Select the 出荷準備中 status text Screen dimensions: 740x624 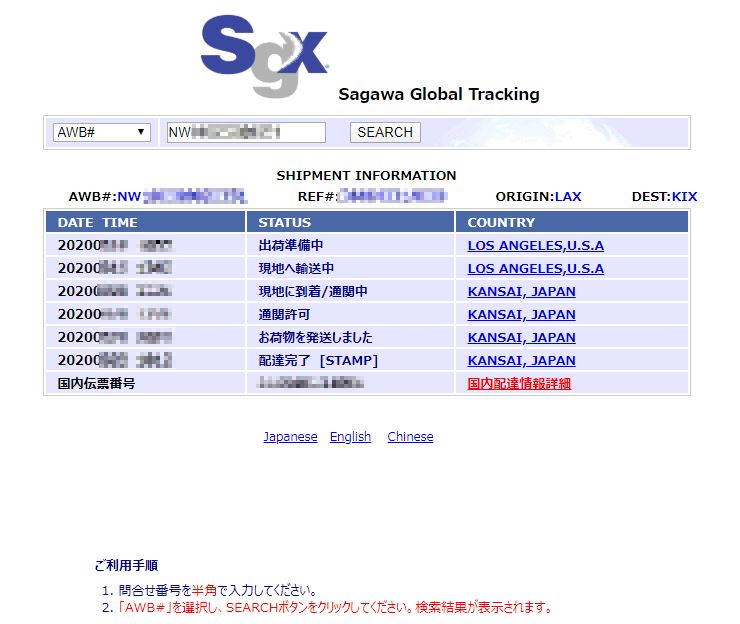291,245
